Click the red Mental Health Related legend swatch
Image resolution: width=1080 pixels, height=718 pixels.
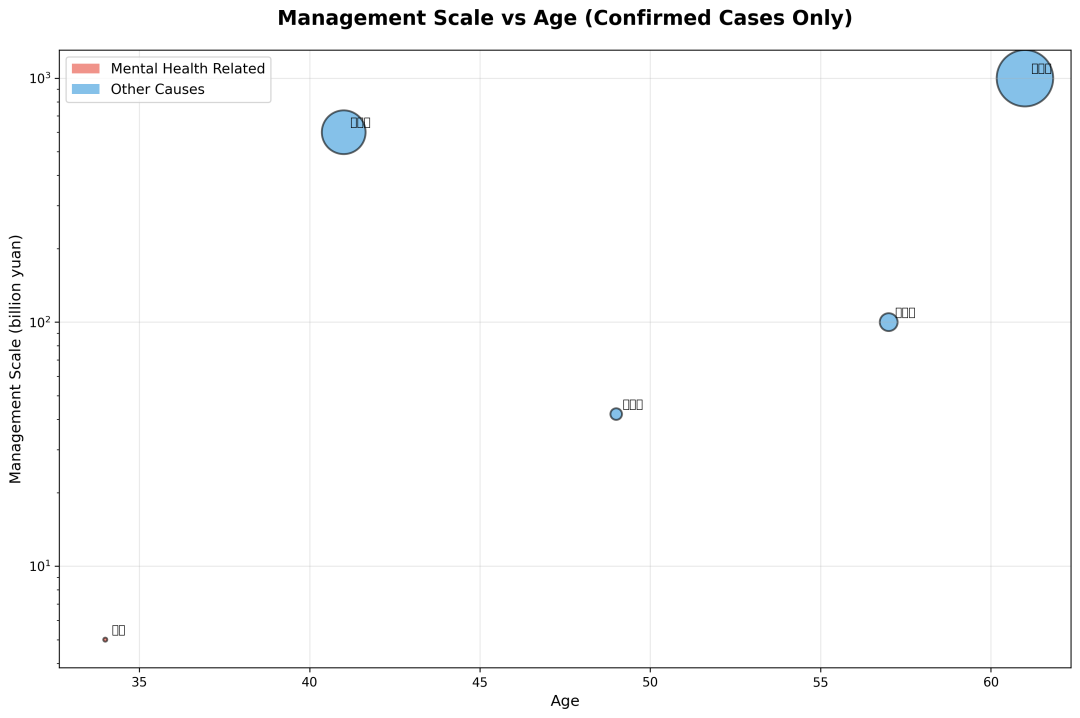86,69
